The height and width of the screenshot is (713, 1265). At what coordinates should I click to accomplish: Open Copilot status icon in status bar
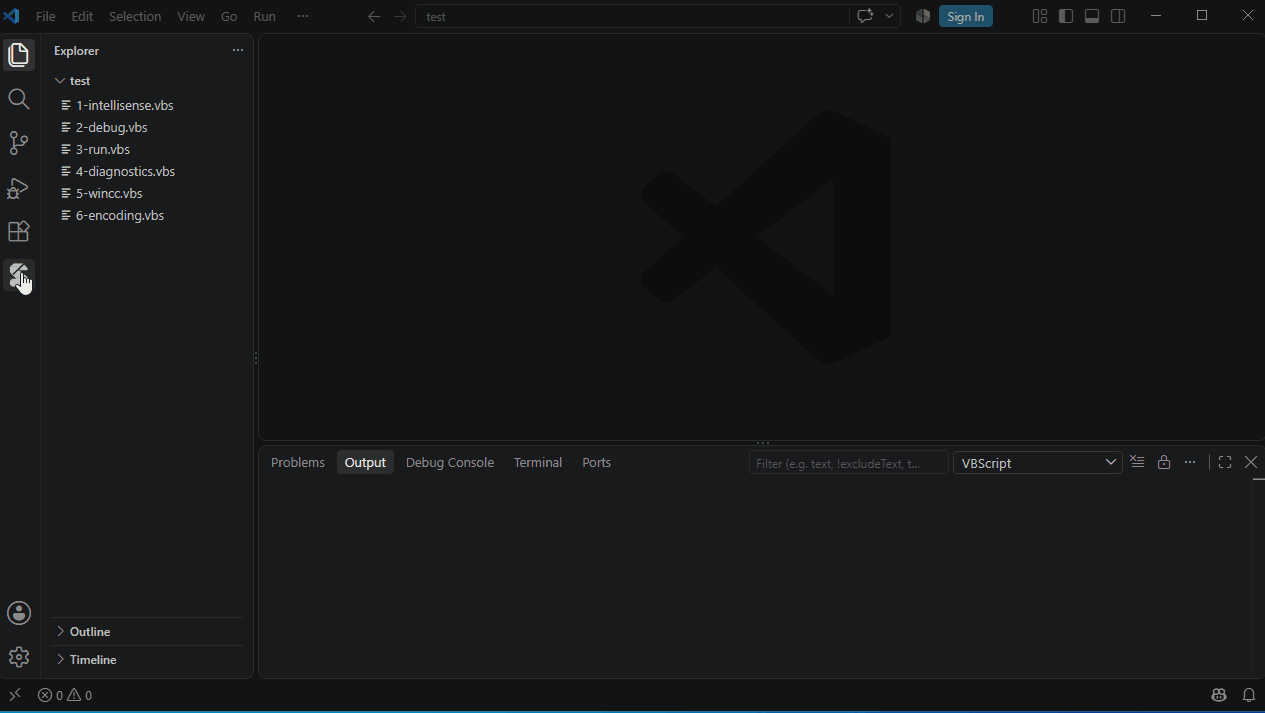click(1218, 695)
